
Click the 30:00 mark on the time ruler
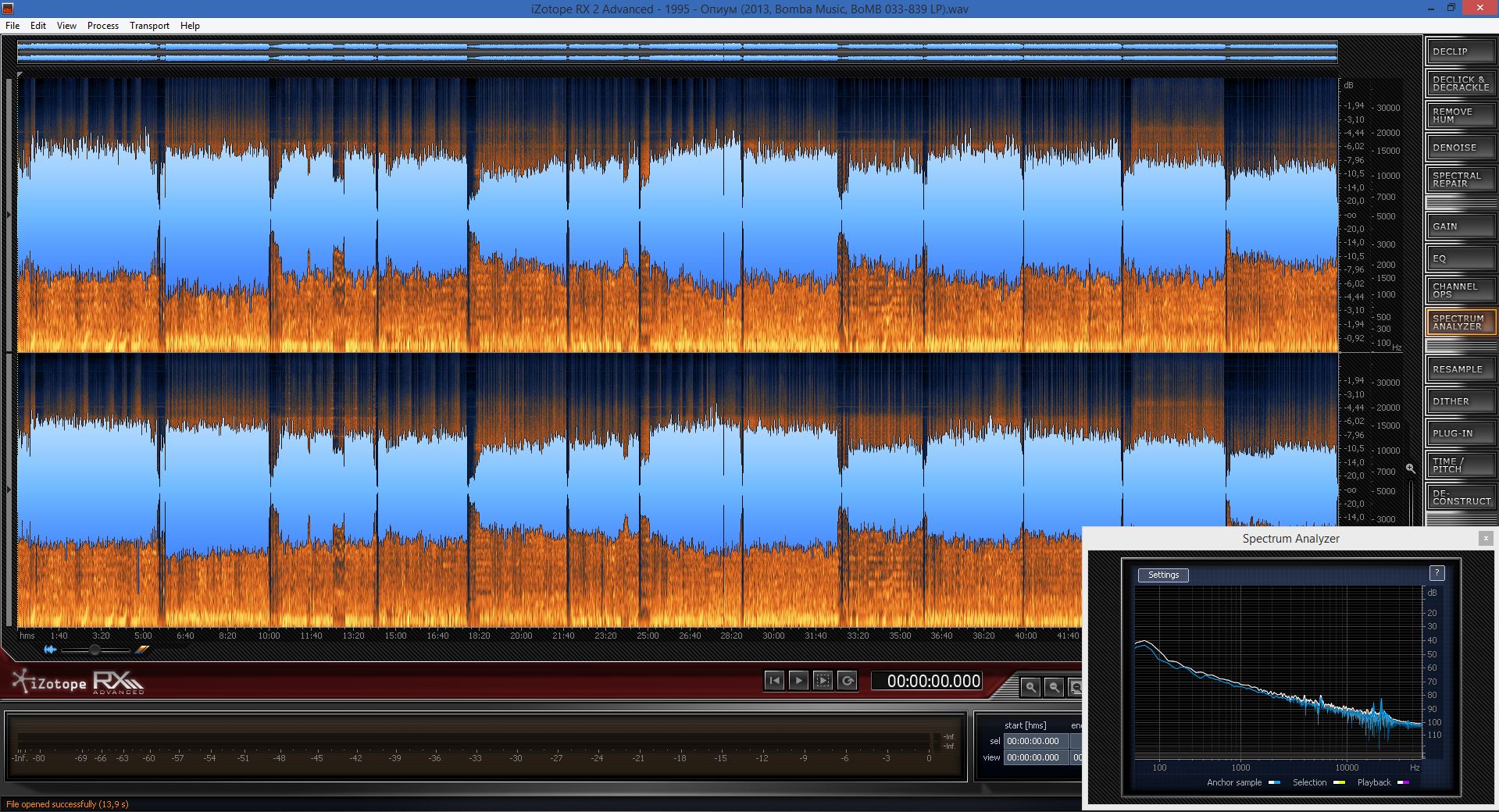click(773, 636)
